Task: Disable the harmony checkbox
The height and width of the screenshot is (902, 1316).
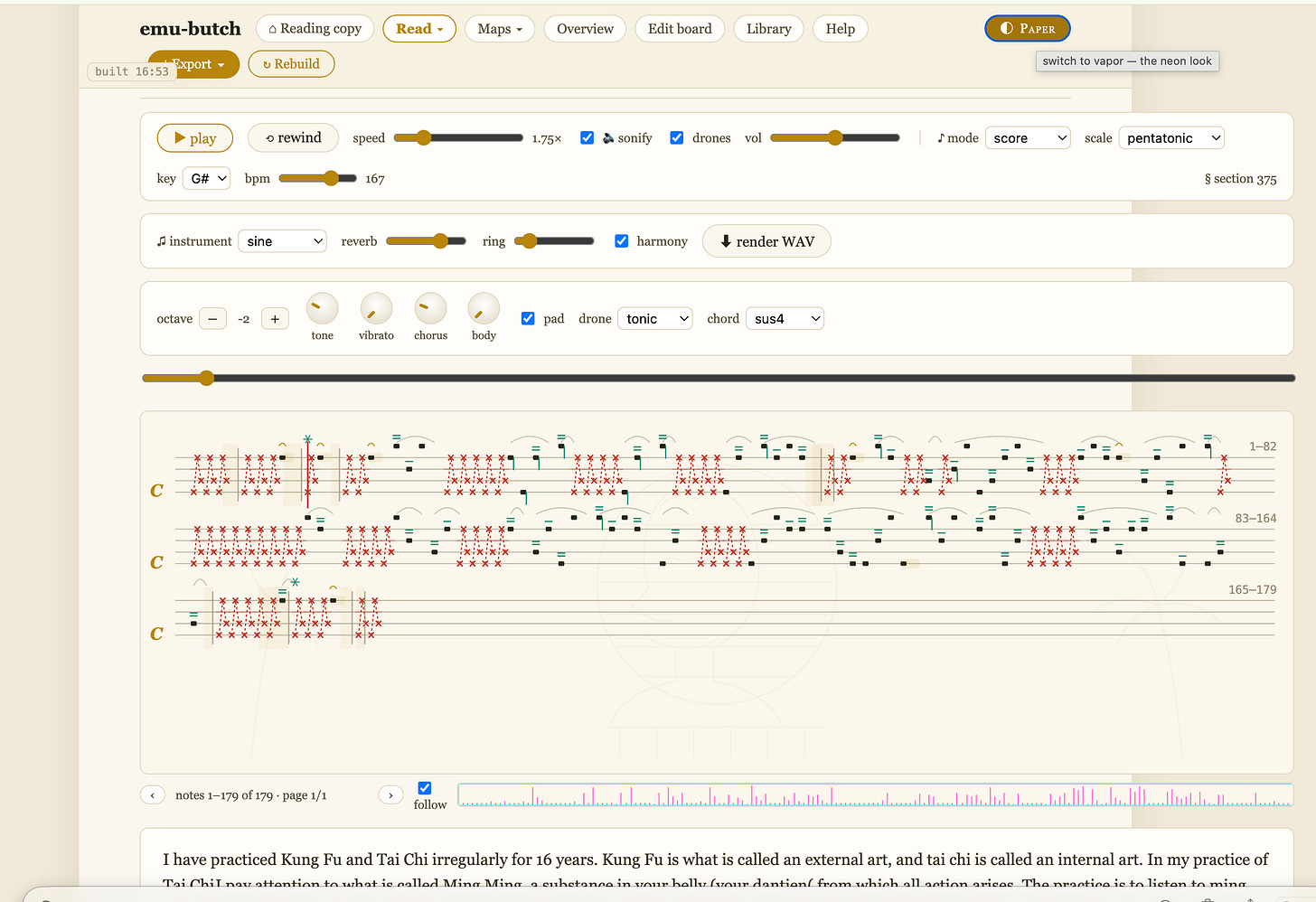Action: pos(621,240)
